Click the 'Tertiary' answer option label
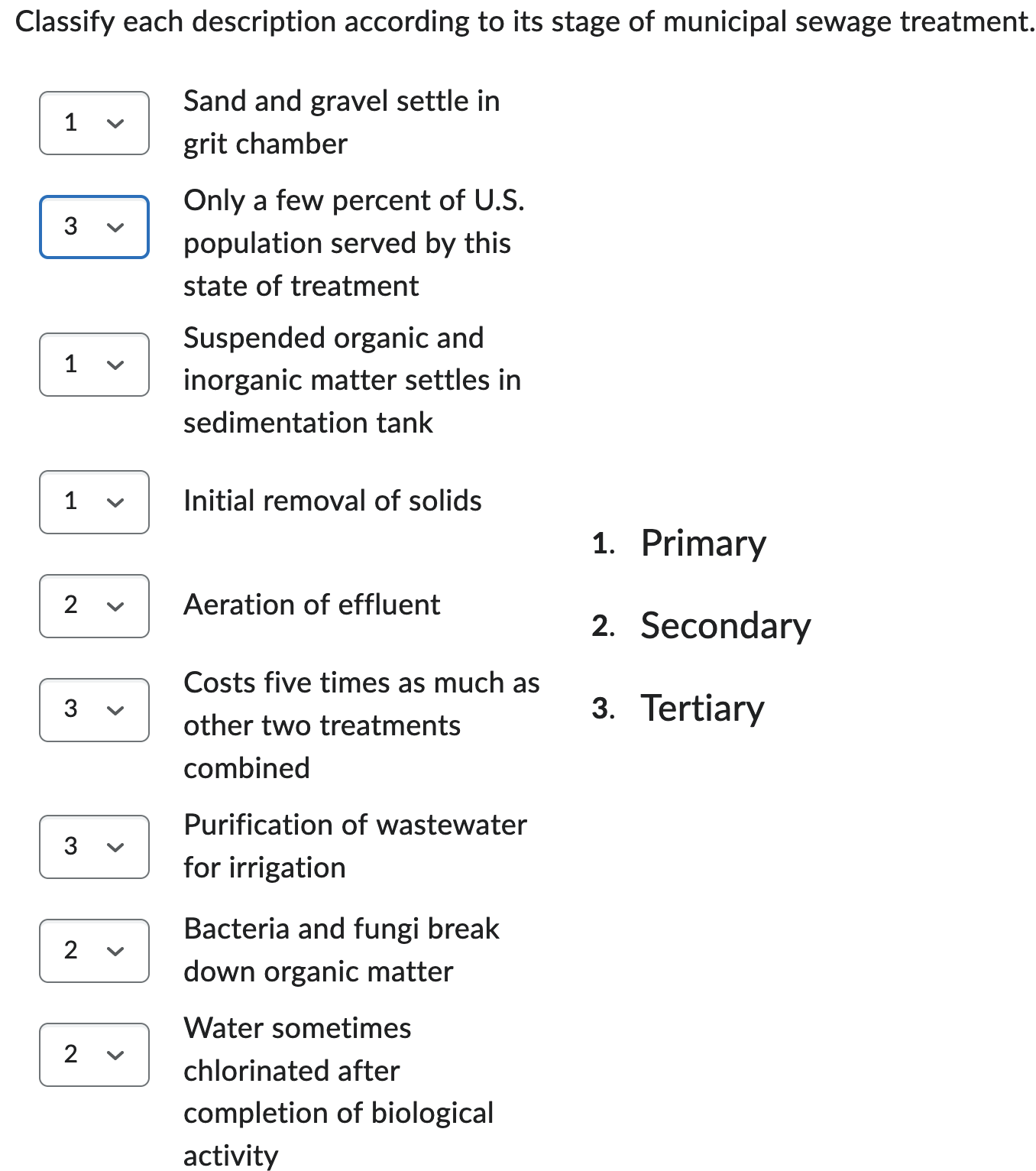1036x1171 pixels. click(x=702, y=709)
